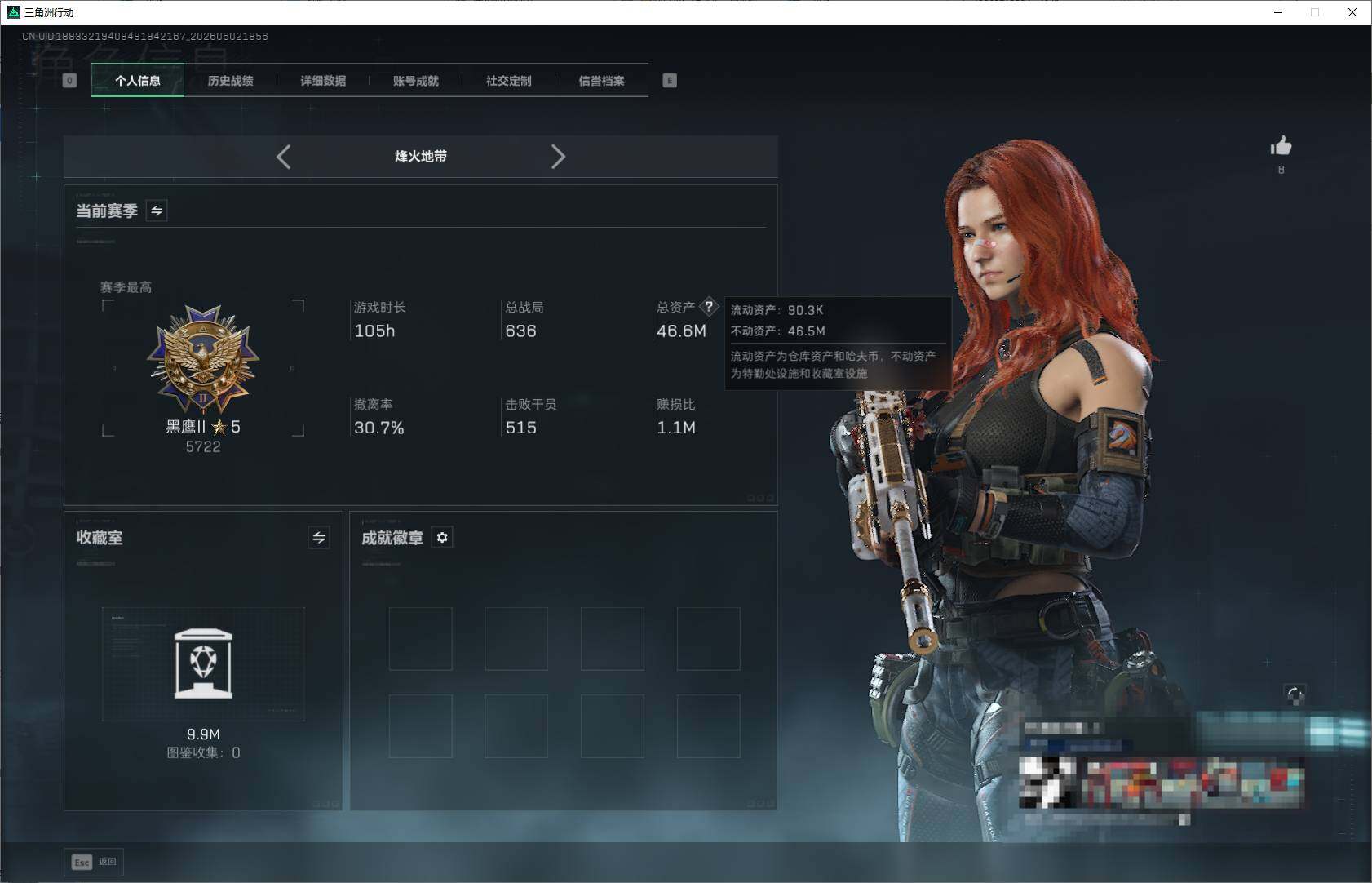The image size is (1372, 883).
Task: Click the 击败干员 value 515
Action: (520, 428)
